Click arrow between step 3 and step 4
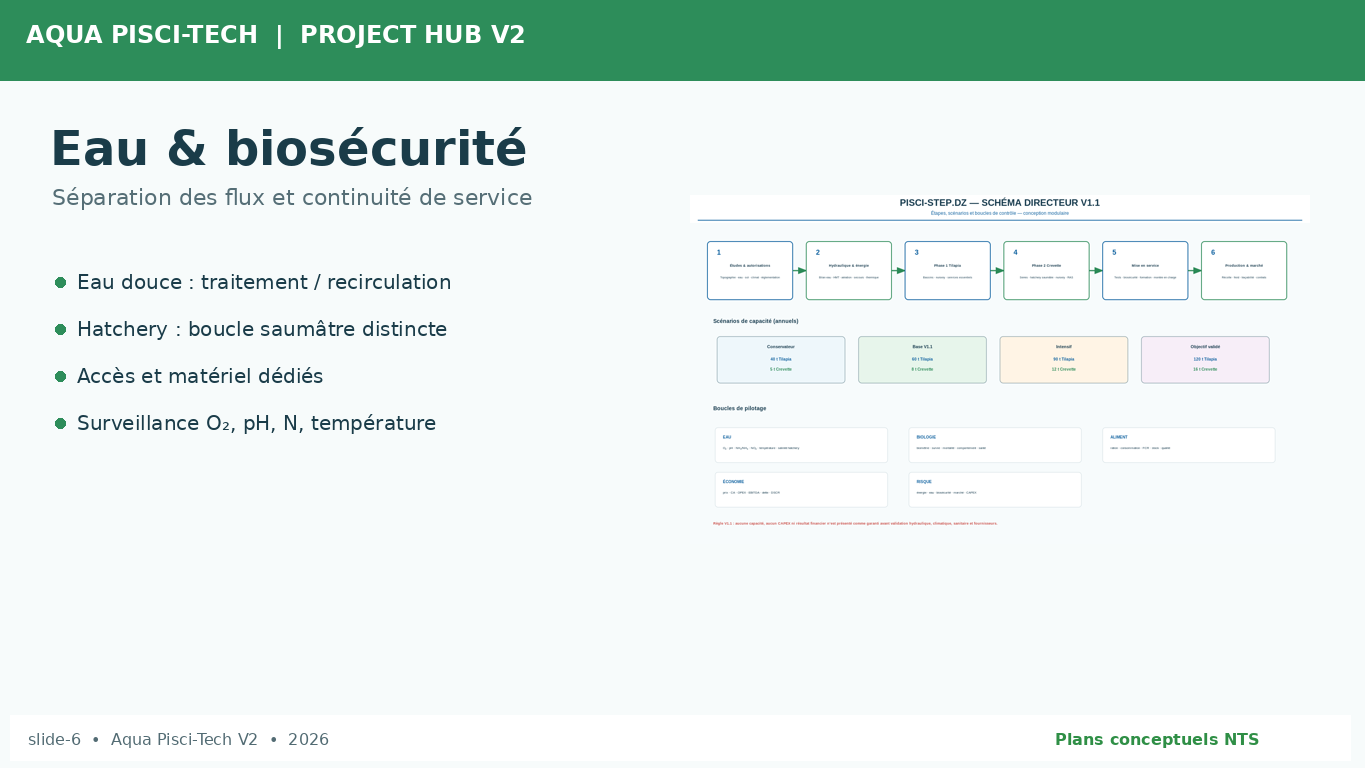The width and height of the screenshot is (1365, 768). pyautogui.click(x=997, y=271)
